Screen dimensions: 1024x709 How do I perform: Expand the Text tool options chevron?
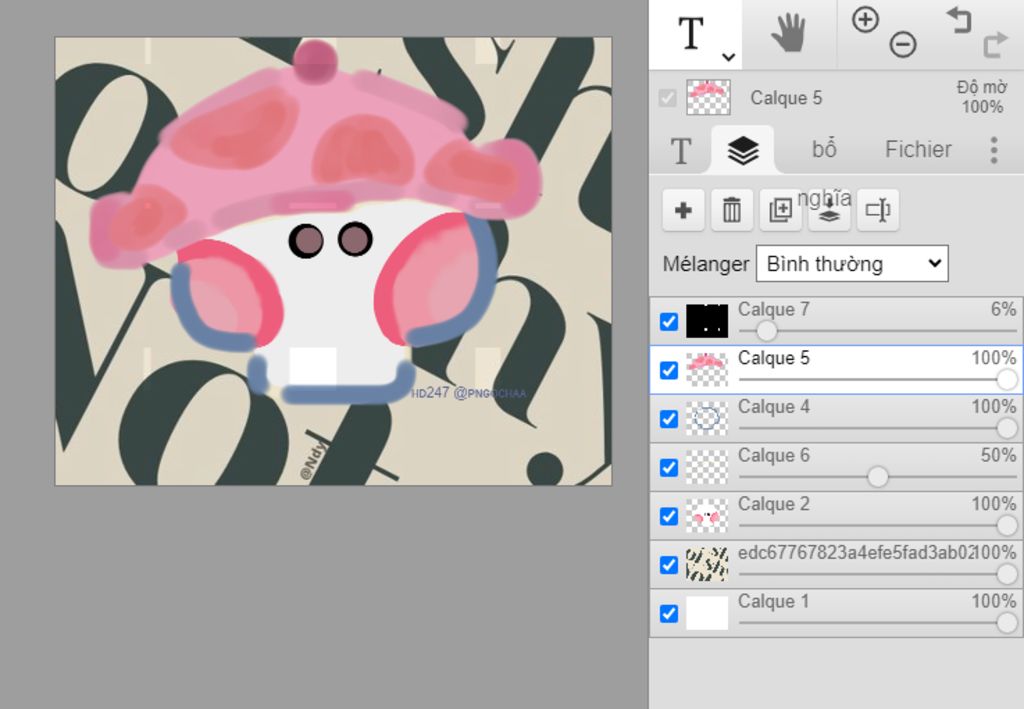tap(729, 57)
